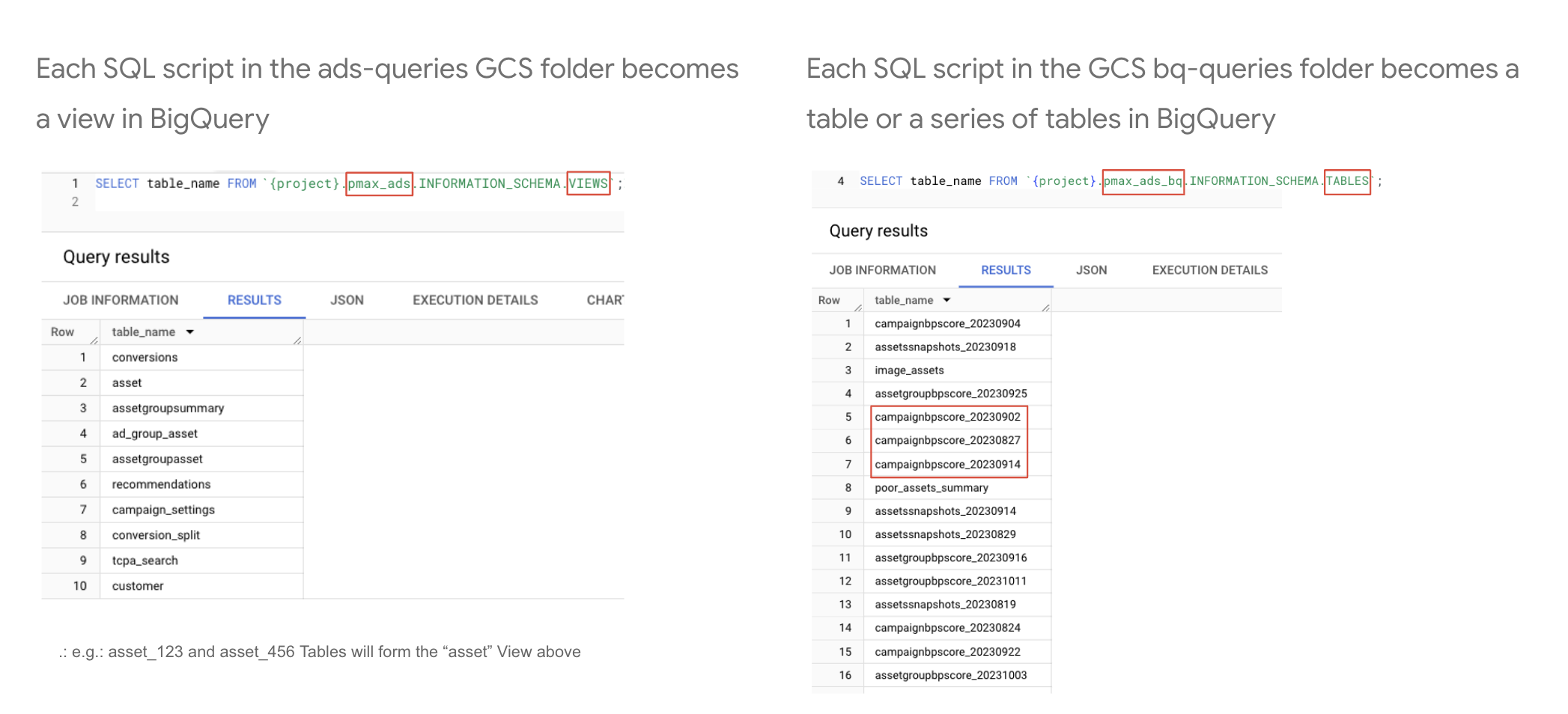
Task: Select assetgroupbpscore_20231003 row
Action: click(x=932, y=675)
